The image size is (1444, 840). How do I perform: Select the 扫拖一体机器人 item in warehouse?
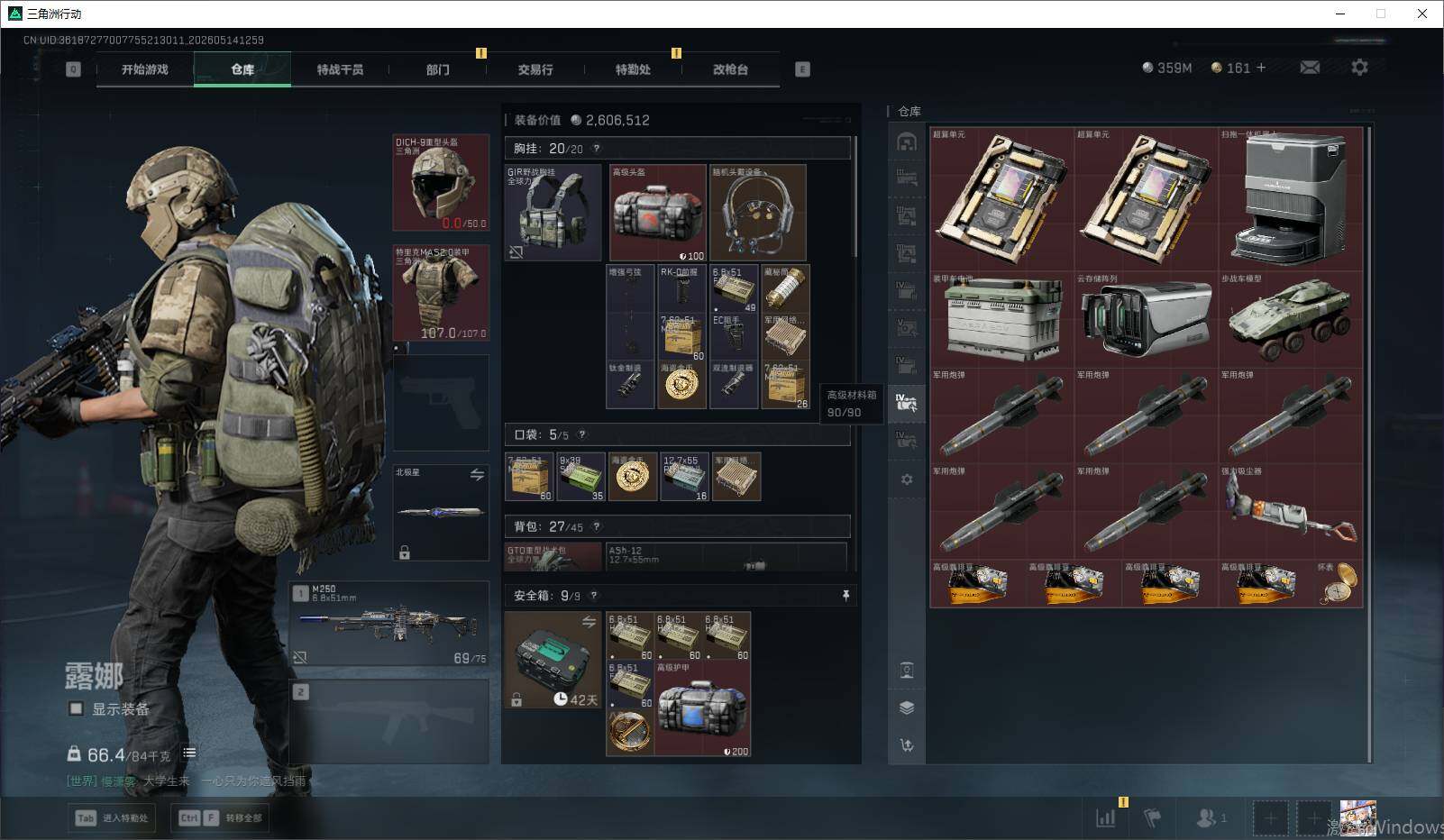coord(1291,199)
